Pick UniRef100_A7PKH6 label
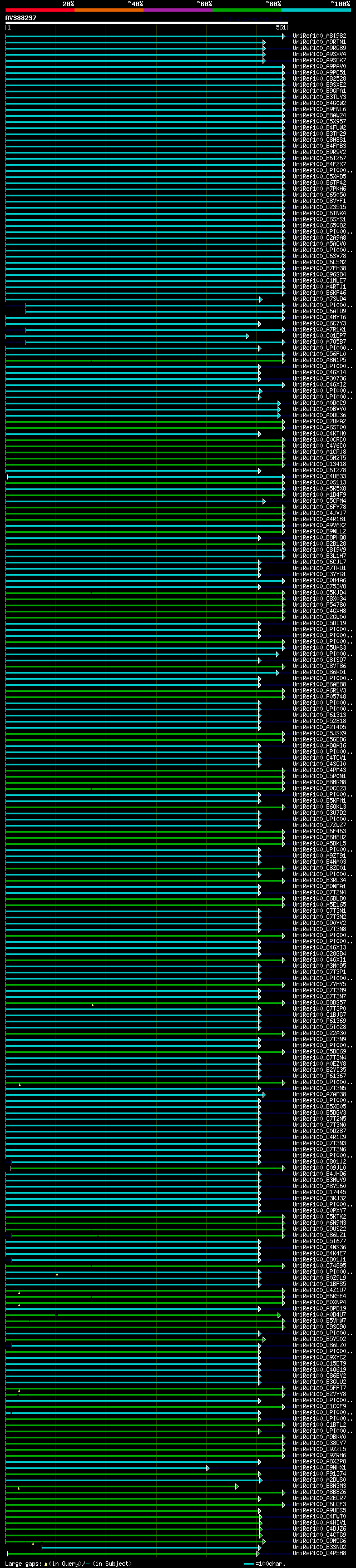This screenshot has height=1568, width=356. (x=319, y=189)
